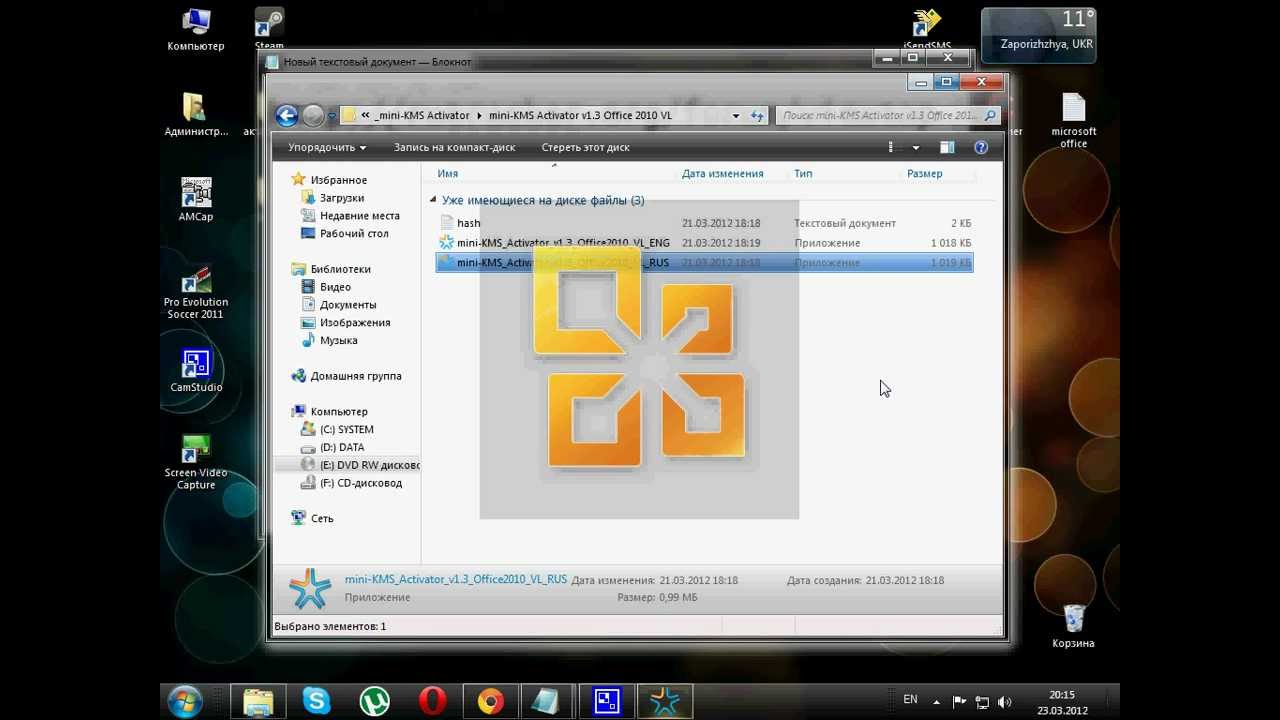Image resolution: width=1280 pixels, height=720 pixels.
Task: Click the _mini-KMS Activator breadcrumb
Action: click(x=421, y=116)
